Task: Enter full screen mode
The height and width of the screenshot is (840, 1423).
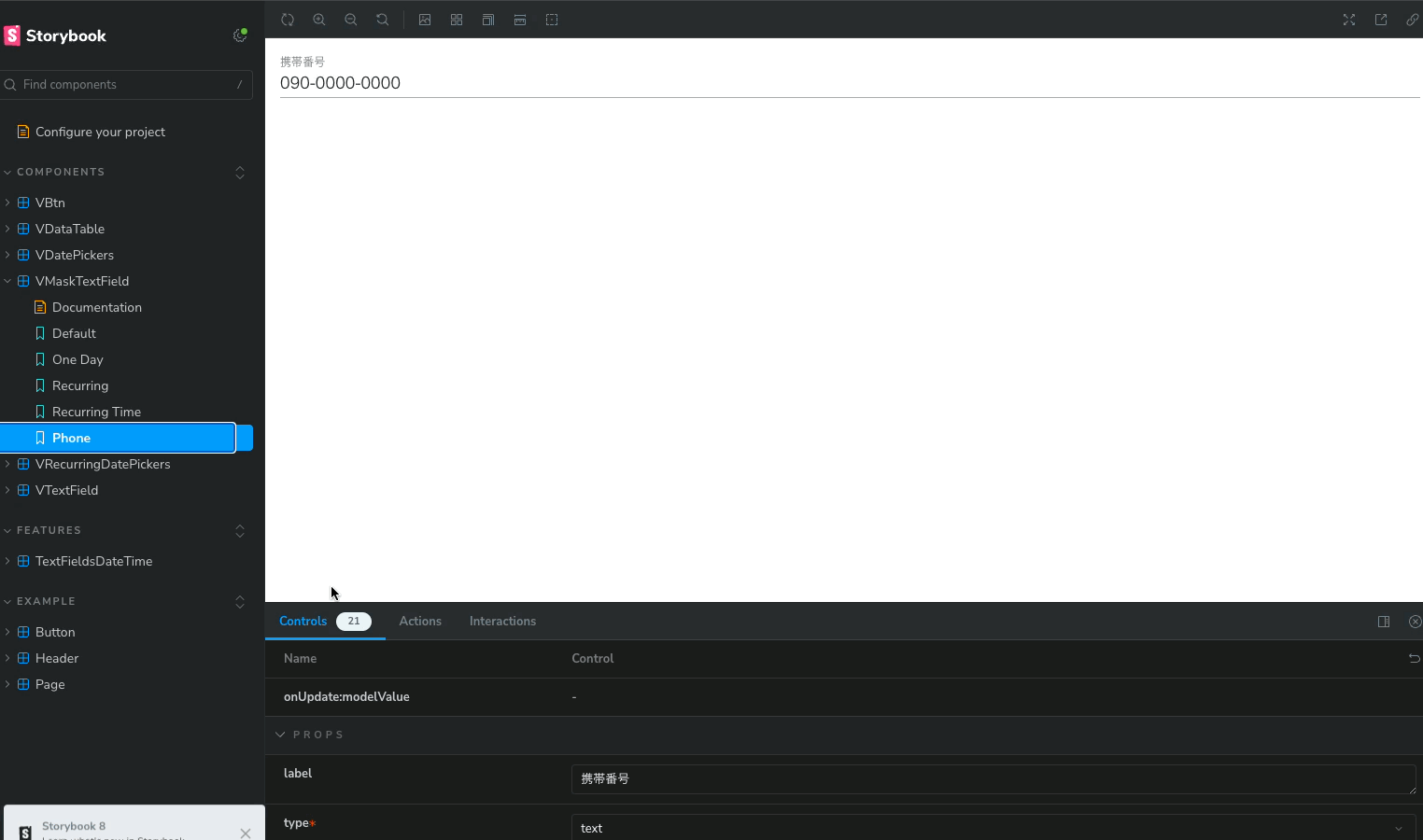Action: coord(1349,20)
